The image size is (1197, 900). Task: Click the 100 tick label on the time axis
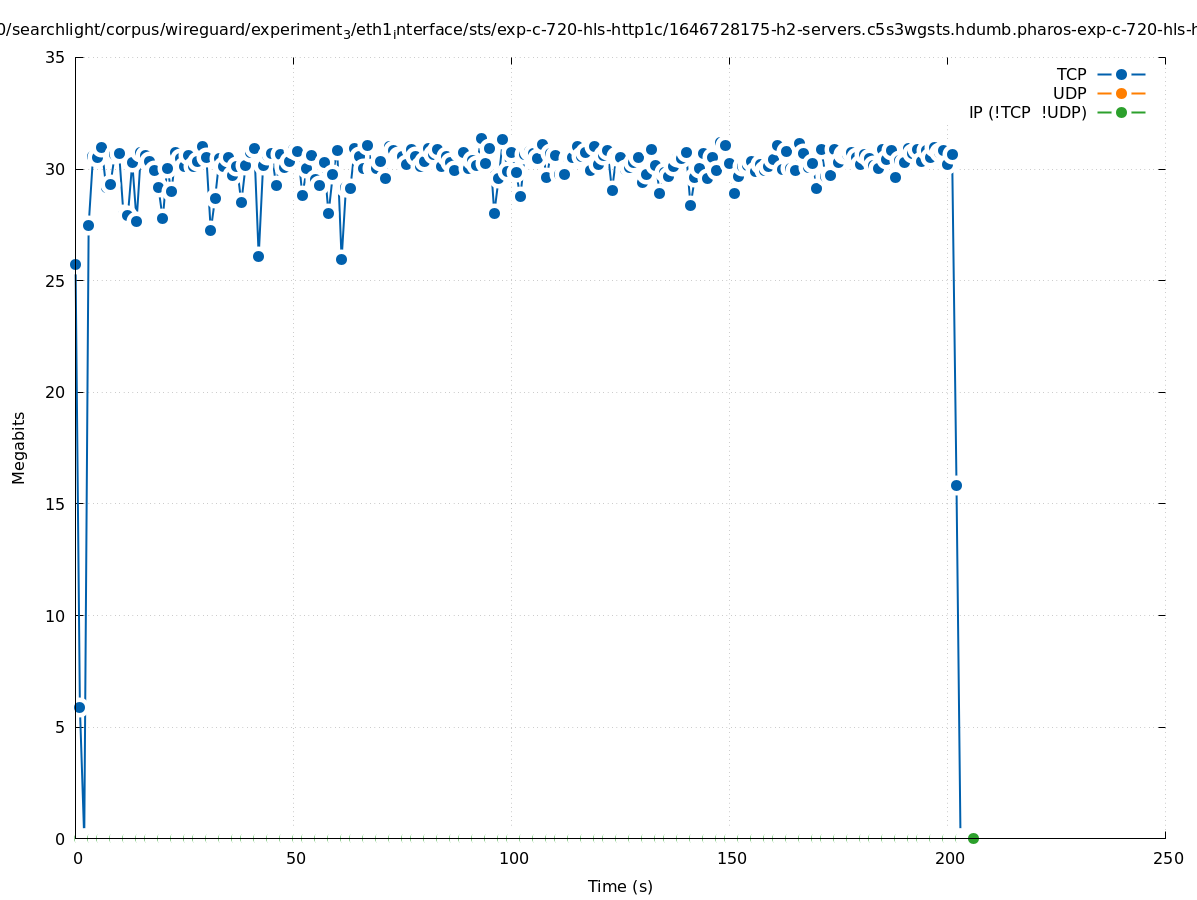(x=512, y=858)
